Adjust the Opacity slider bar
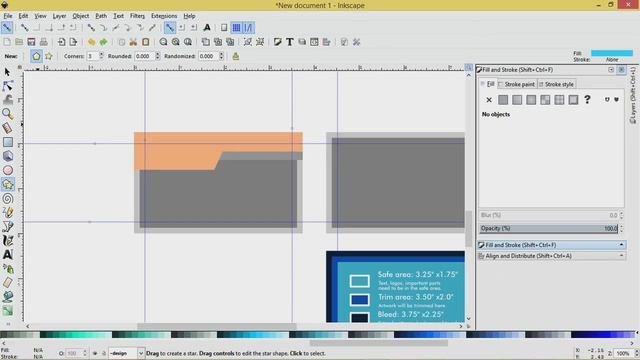Viewport: 640px width, 360px height. (x=549, y=229)
